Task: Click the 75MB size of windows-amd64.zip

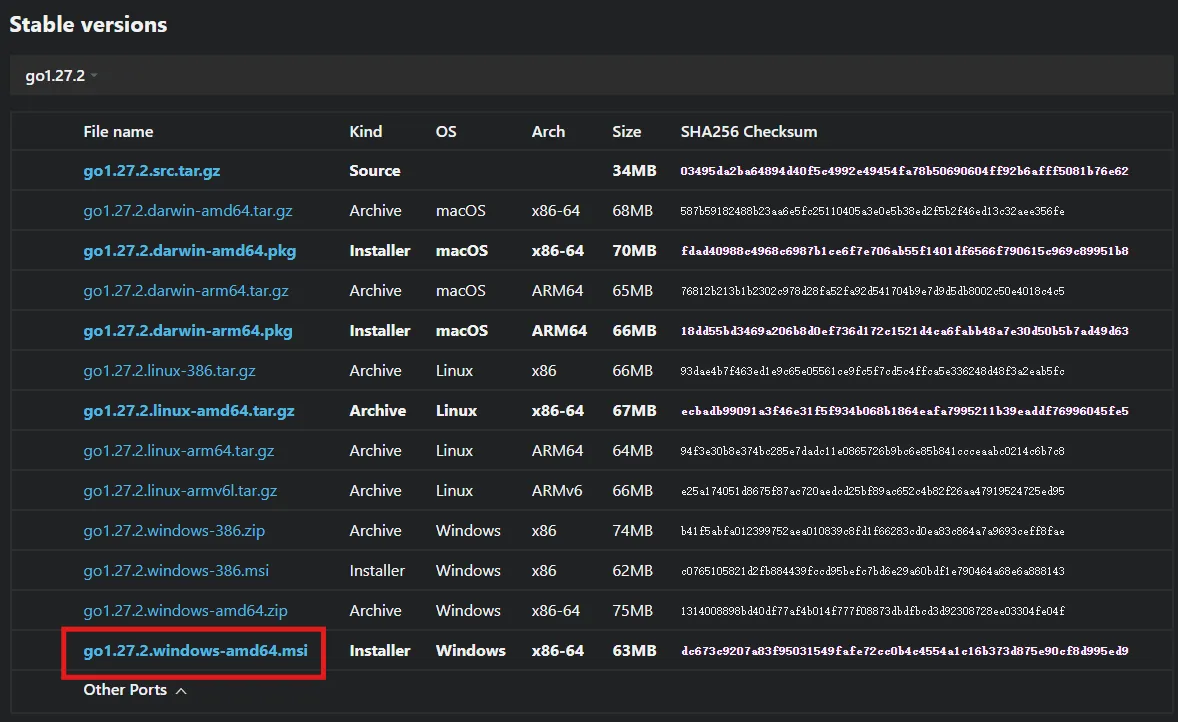Action: (633, 611)
